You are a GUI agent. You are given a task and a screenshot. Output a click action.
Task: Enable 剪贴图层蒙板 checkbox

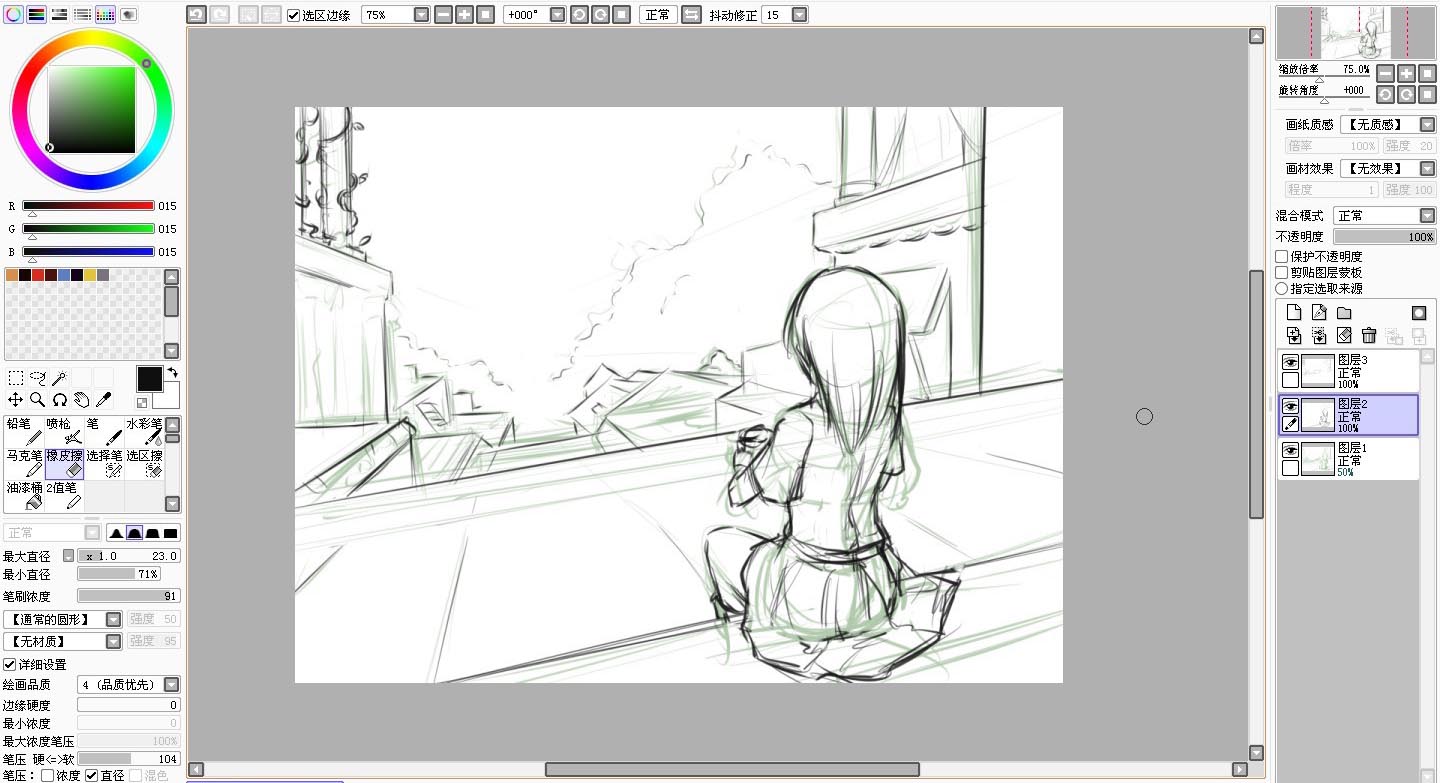click(1282, 273)
